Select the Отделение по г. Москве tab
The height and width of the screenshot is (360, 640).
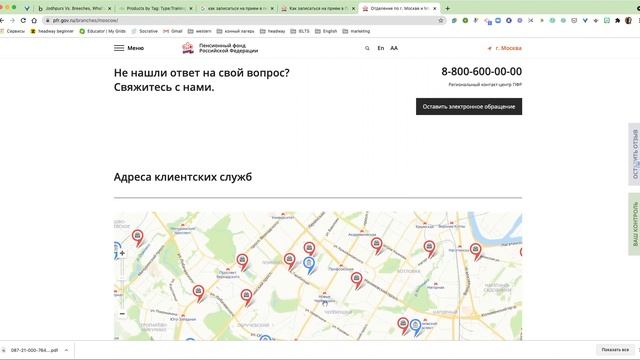pyautogui.click(x=398, y=8)
